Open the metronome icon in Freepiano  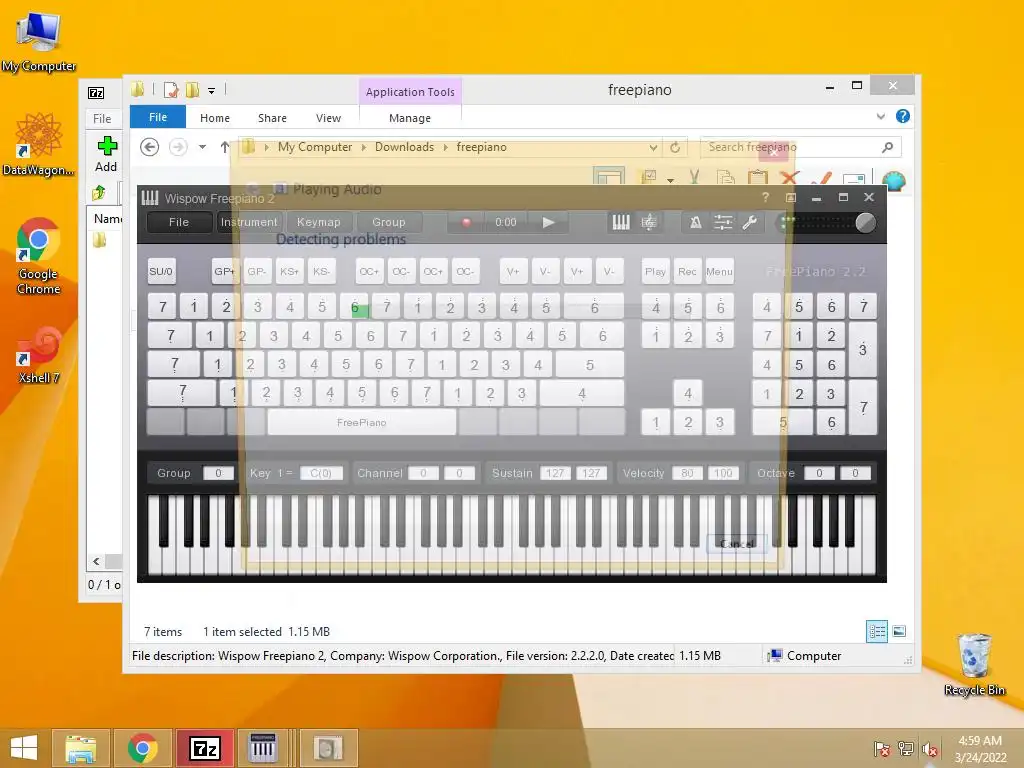[x=696, y=223]
